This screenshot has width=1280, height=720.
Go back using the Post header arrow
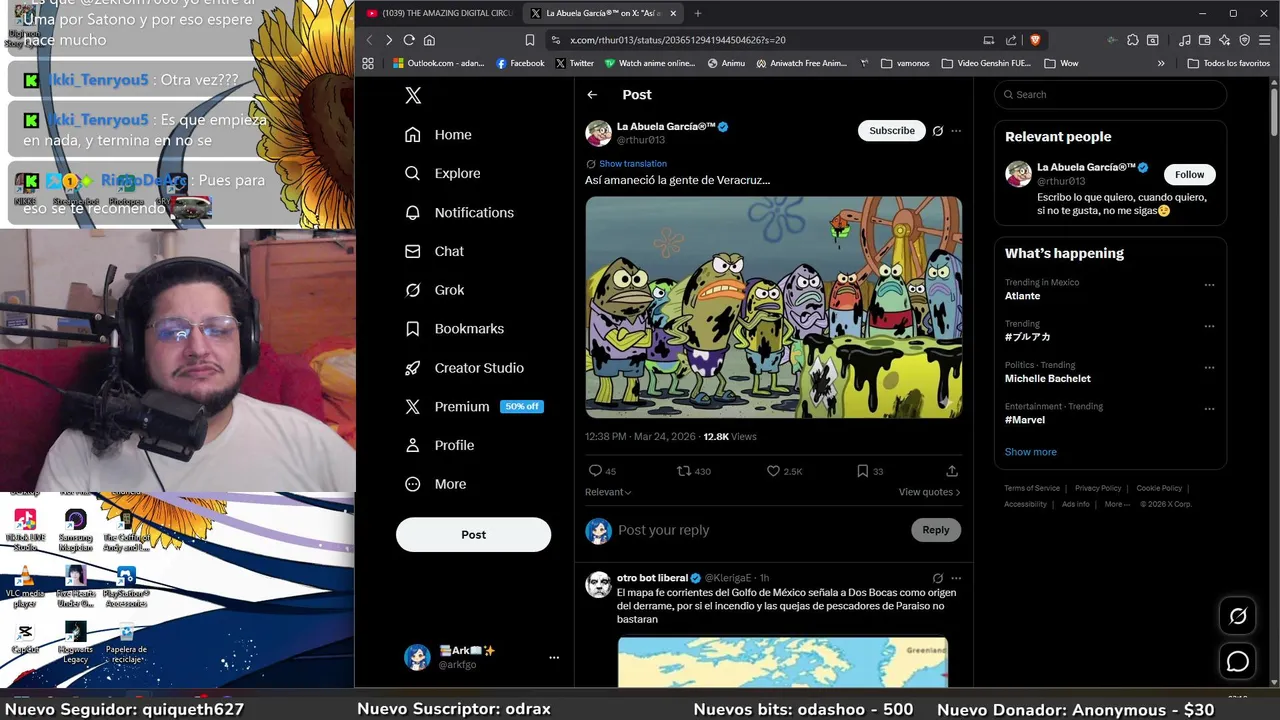coord(592,95)
